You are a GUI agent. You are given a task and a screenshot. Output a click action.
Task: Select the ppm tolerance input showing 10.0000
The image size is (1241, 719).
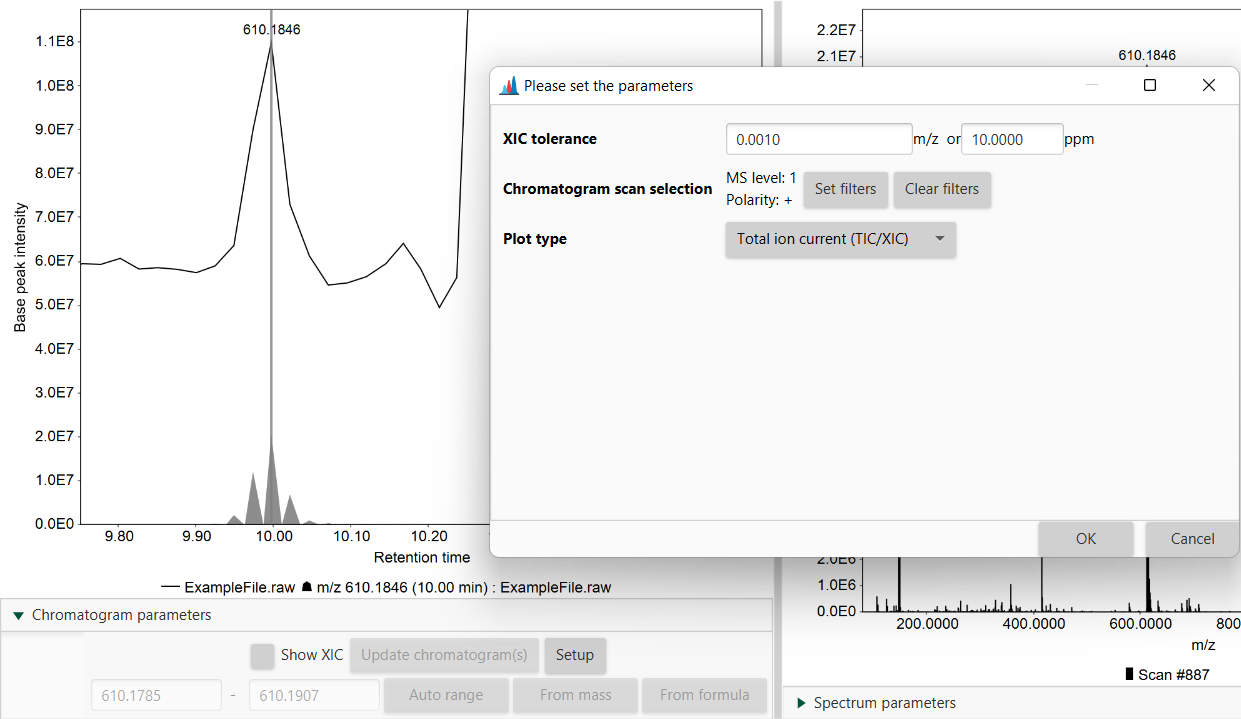1011,138
